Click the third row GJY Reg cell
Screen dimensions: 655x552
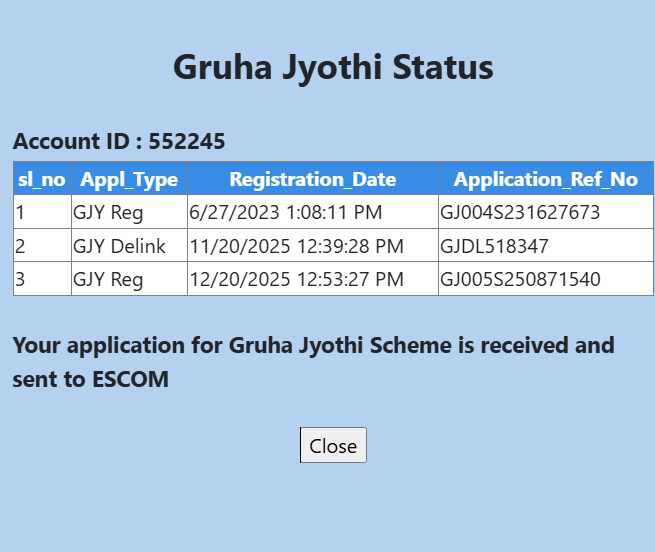click(108, 279)
